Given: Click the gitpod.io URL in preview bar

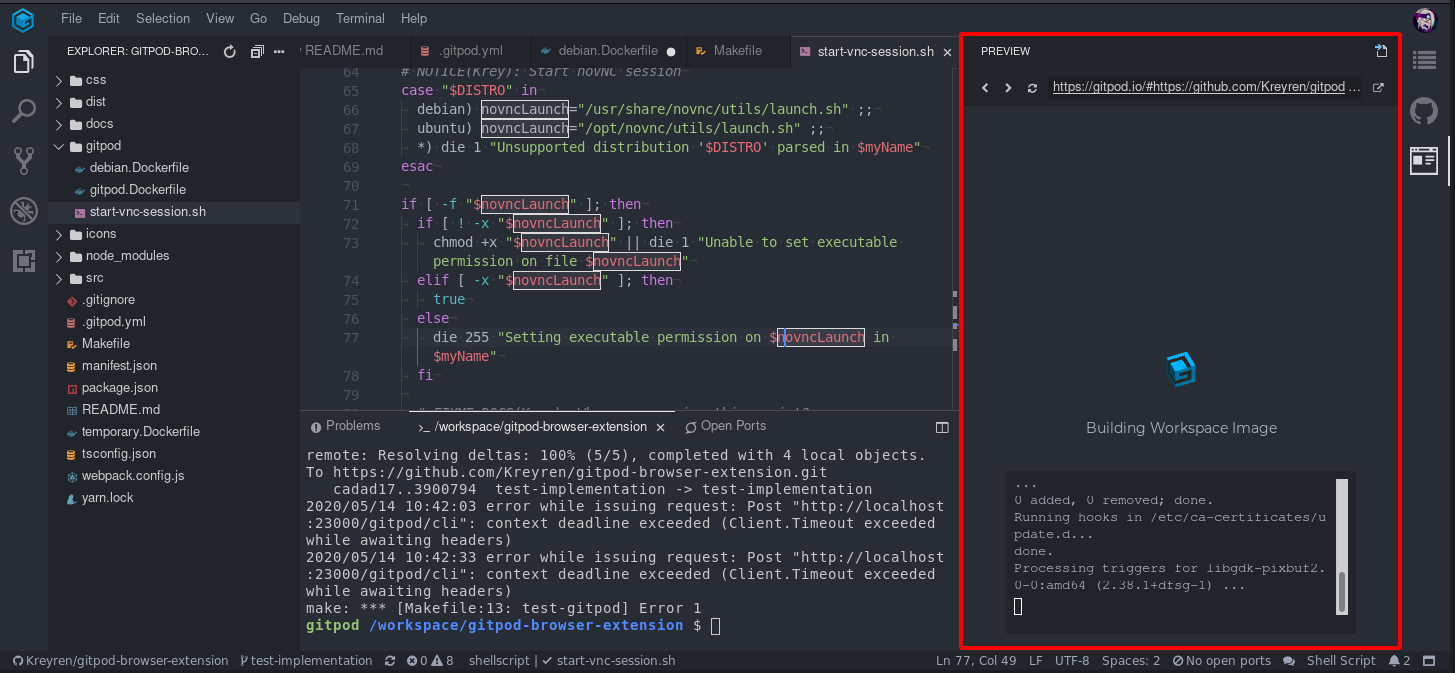Looking at the screenshot, I should tap(1200, 87).
